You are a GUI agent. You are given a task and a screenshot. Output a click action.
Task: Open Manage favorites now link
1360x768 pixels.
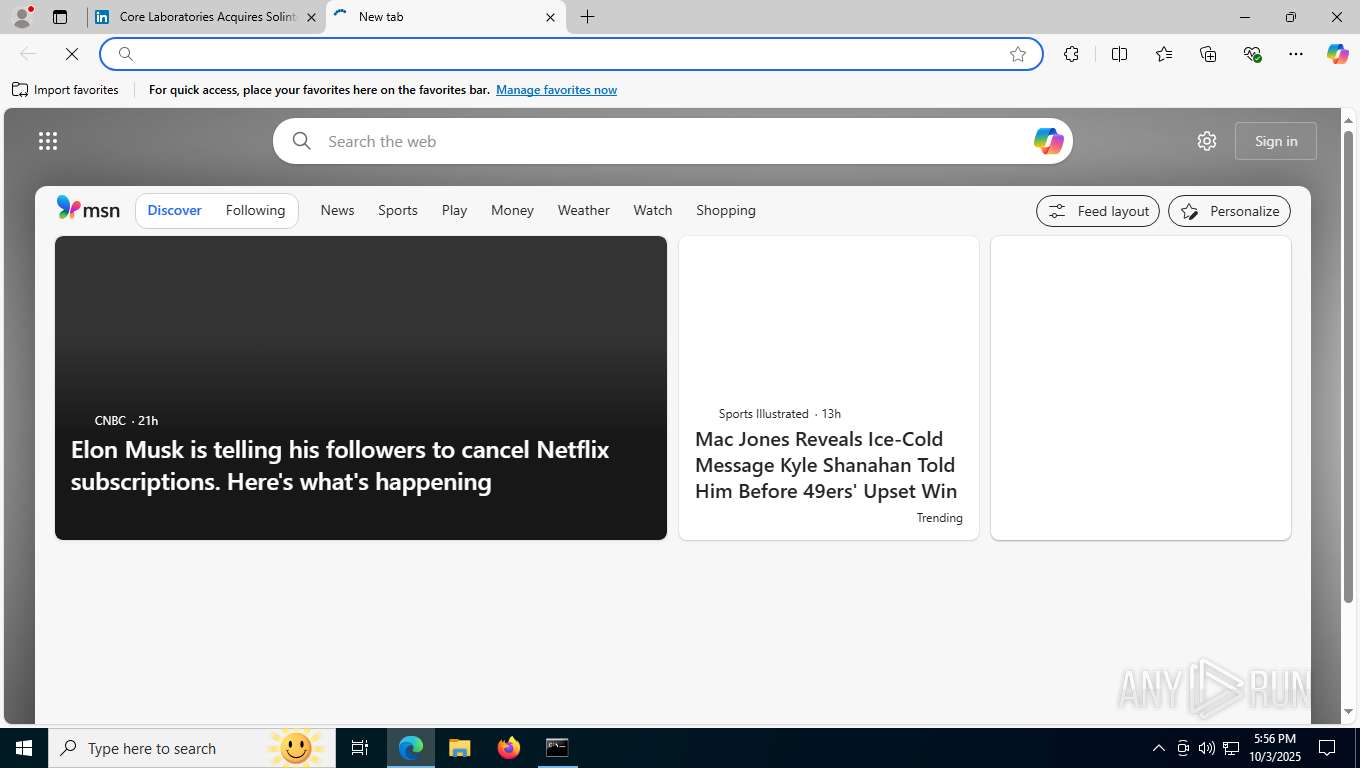click(556, 90)
